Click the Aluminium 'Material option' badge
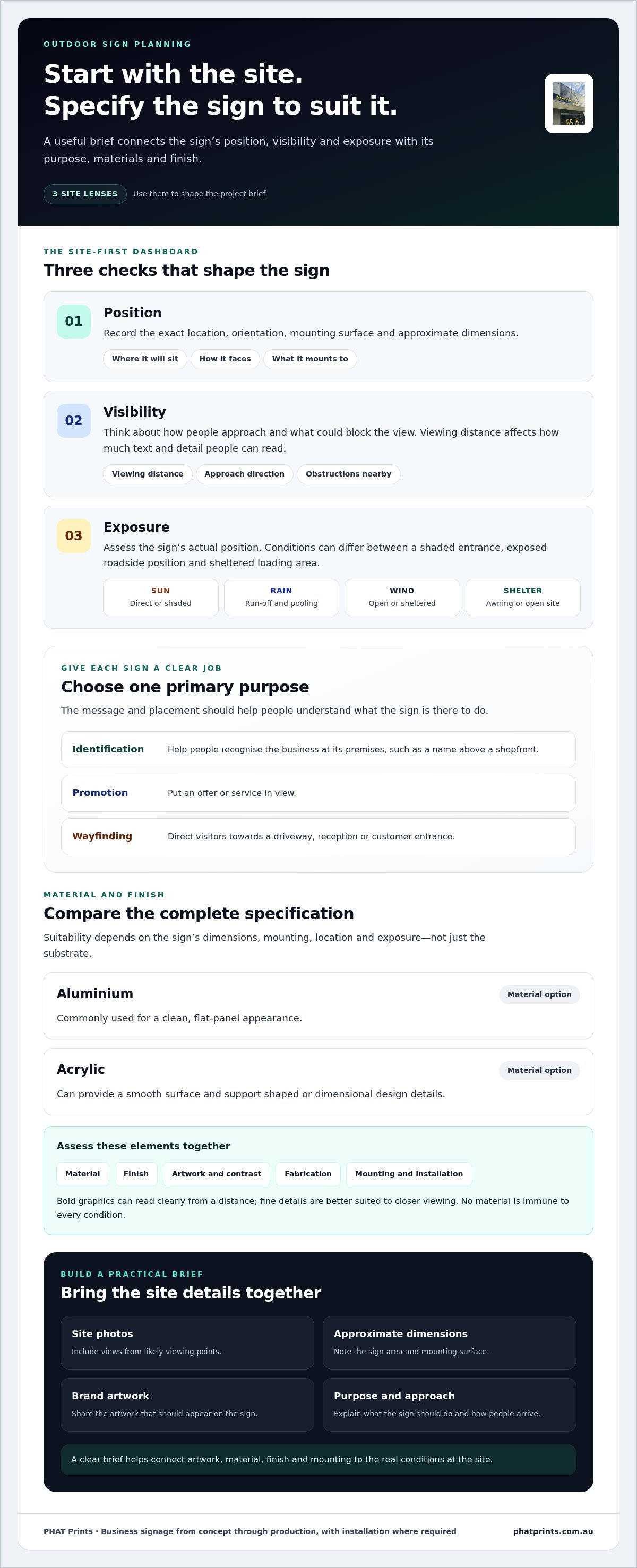 pos(539,994)
